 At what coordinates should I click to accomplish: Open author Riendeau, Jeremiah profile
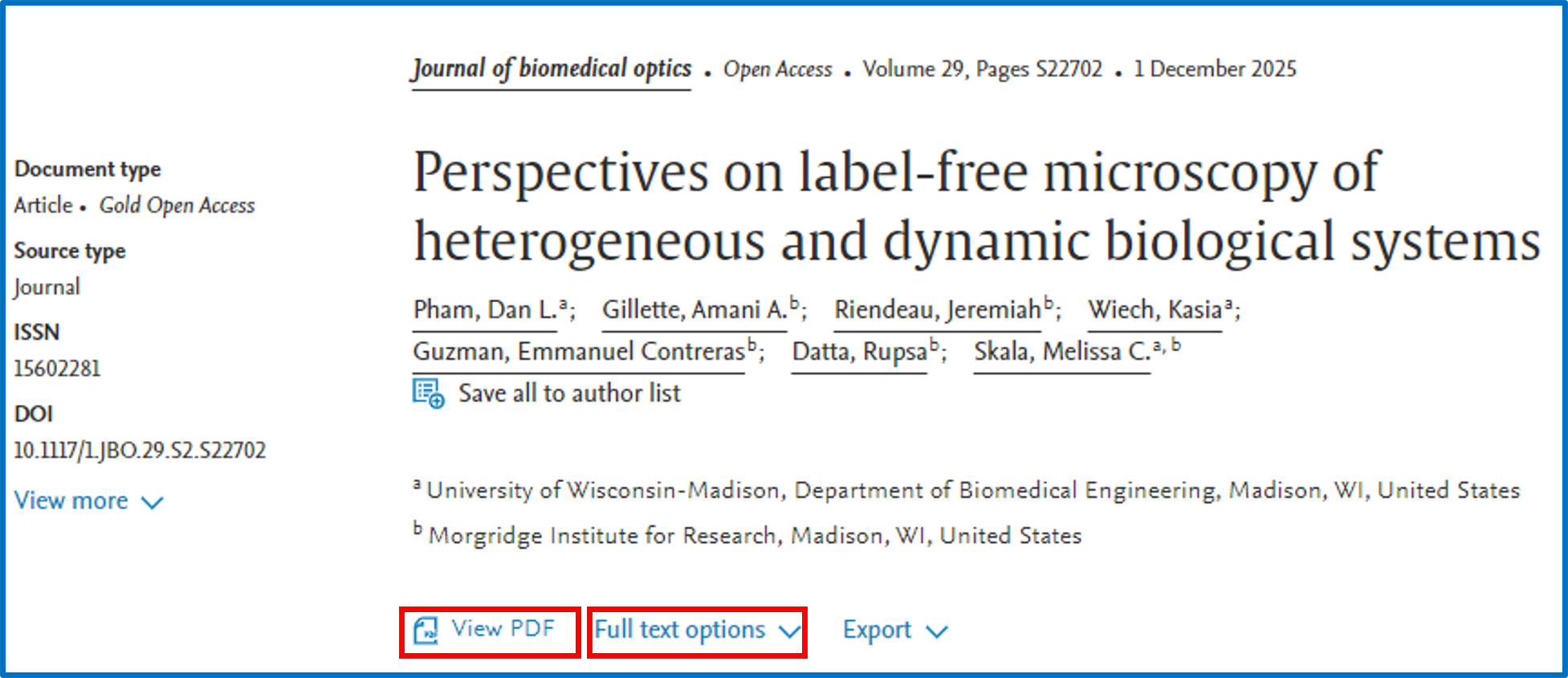click(x=938, y=310)
